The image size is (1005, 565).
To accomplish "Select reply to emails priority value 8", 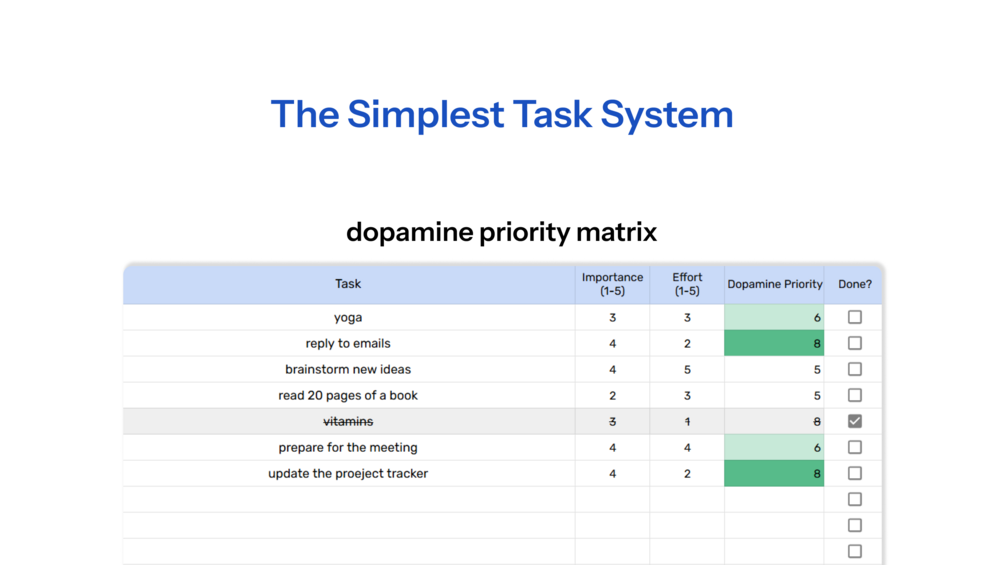I will [x=774, y=343].
